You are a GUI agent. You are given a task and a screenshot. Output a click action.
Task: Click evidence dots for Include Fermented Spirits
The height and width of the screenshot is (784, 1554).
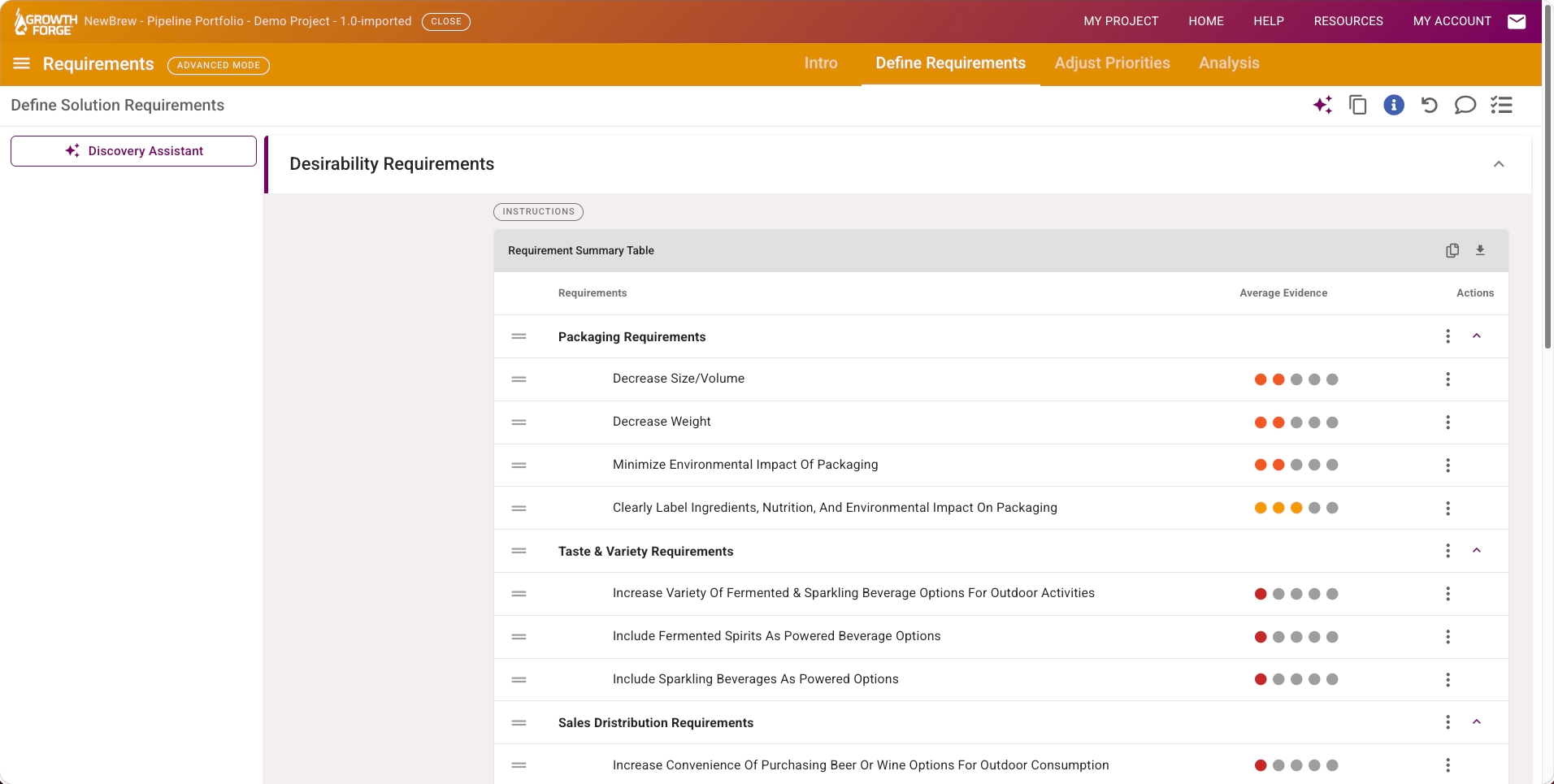(1296, 637)
